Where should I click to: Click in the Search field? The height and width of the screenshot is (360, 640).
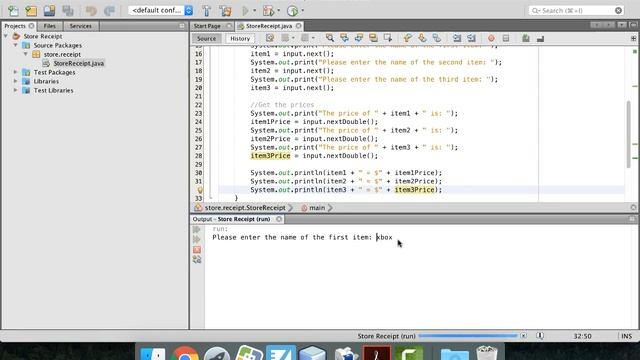click(x=576, y=10)
